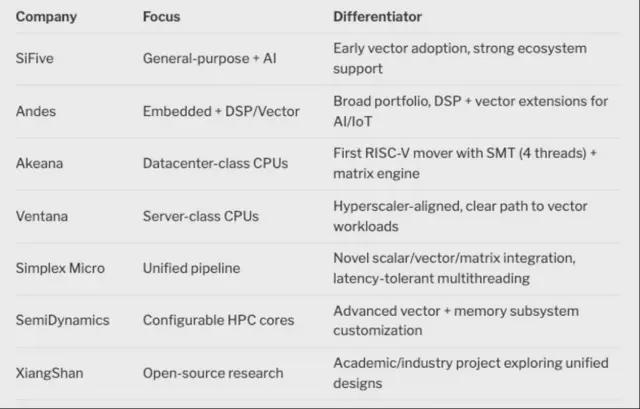Click the Unified pipeline focus cell
The width and height of the screenshot is (640, 409).
click(x=192, y=268)
